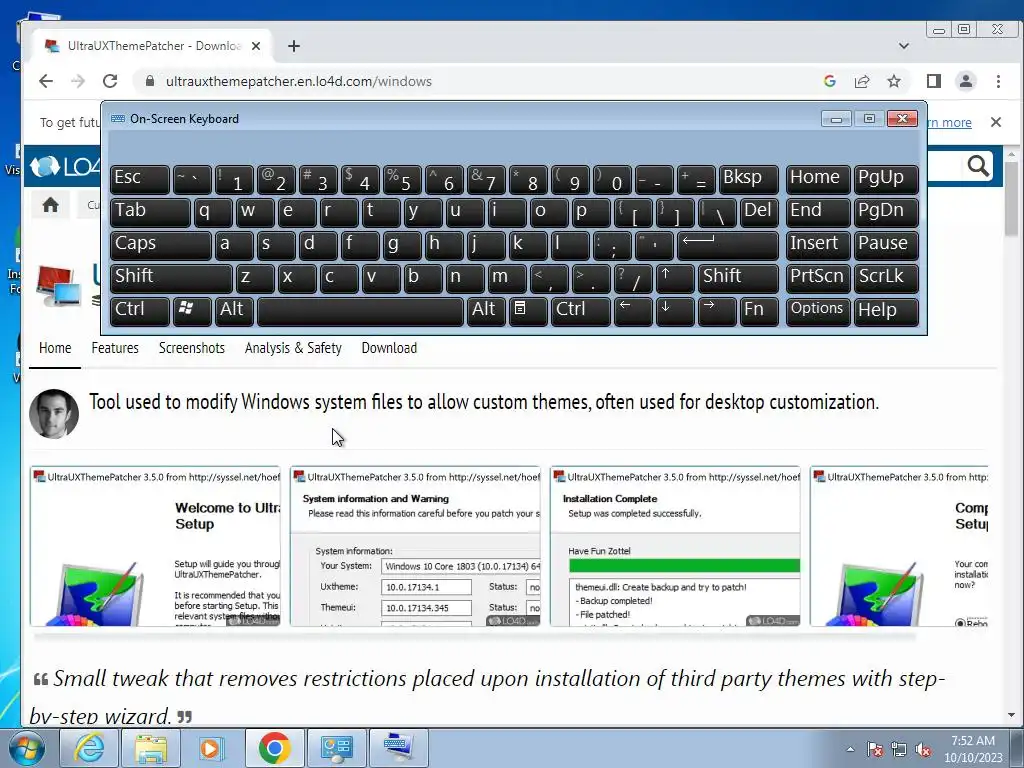Switch to the Home page tab
This screenshot has height=768, width=1024.
(55, 348)
